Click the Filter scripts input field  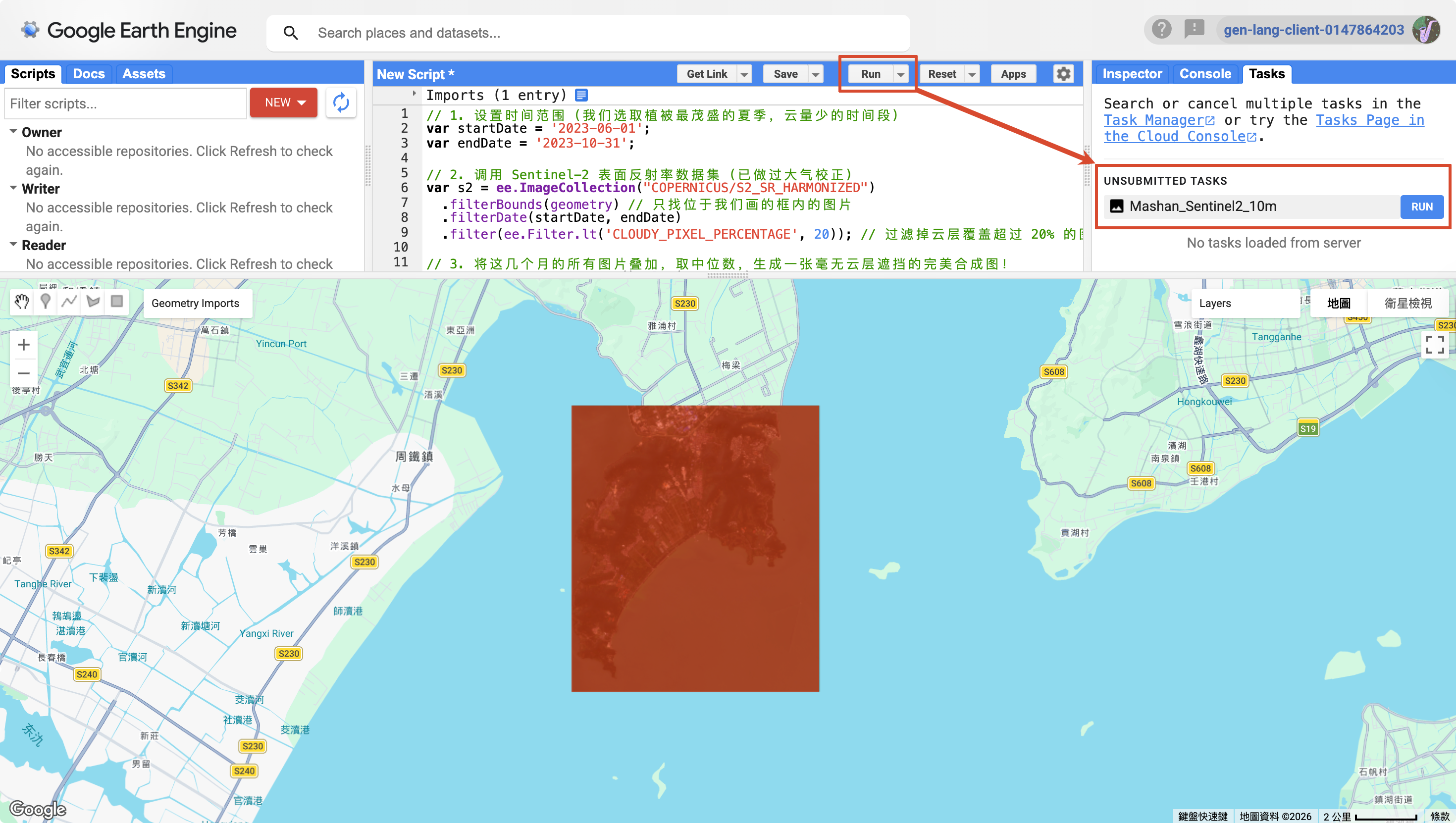coord(125,103)
